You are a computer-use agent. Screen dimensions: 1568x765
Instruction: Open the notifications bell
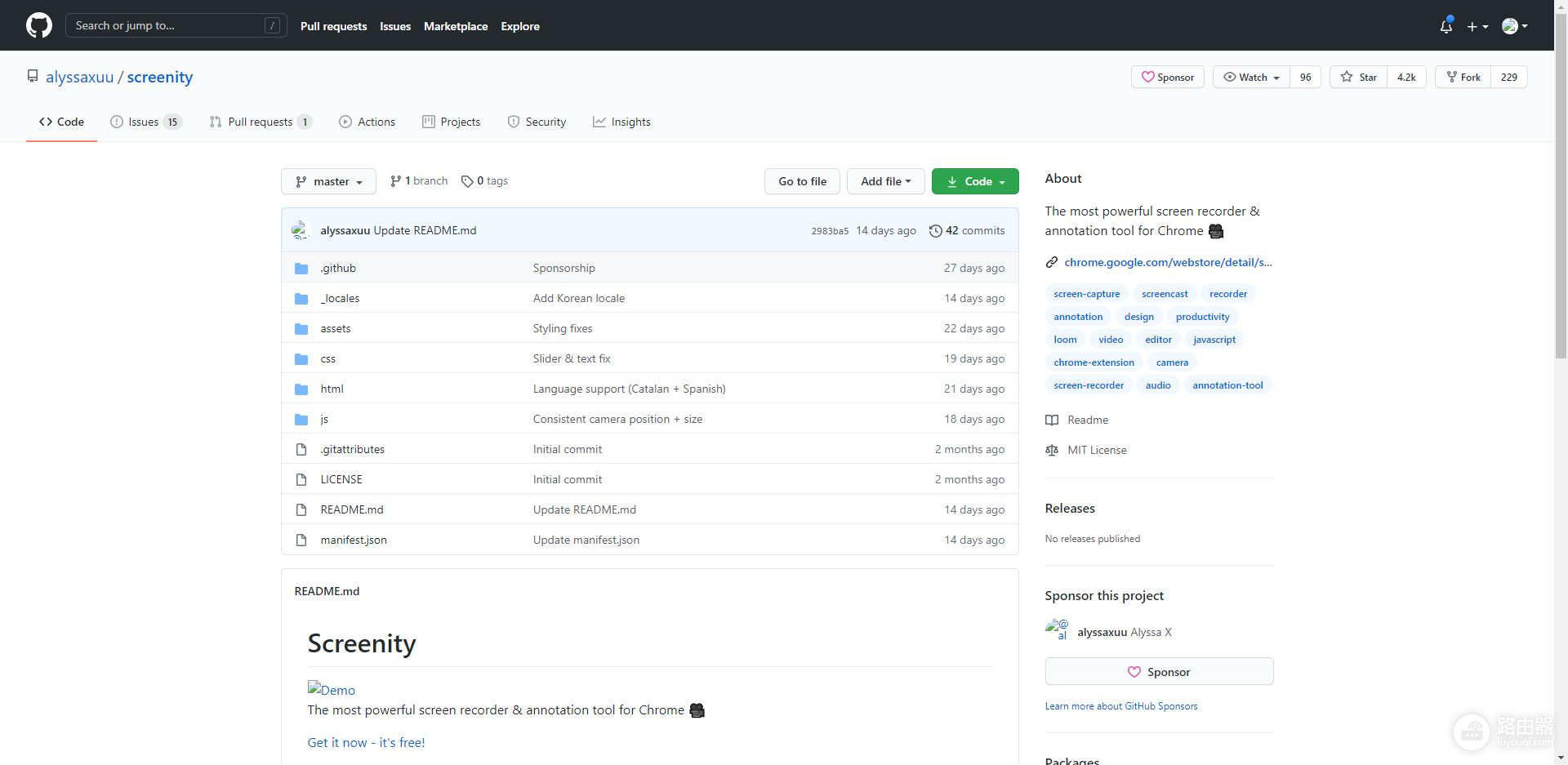point(1445,26)
